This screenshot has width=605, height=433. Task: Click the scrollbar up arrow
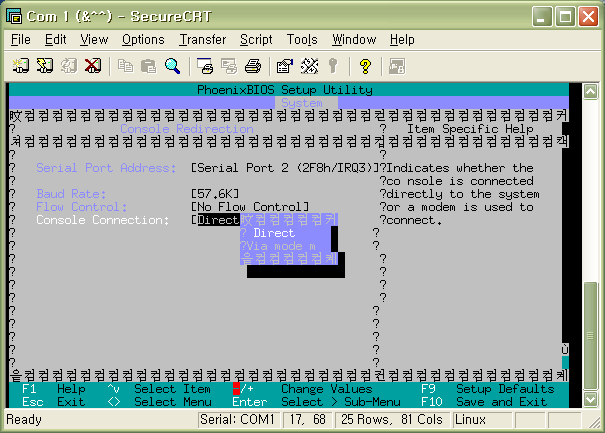pyautogui.click(x=590, y=91)
